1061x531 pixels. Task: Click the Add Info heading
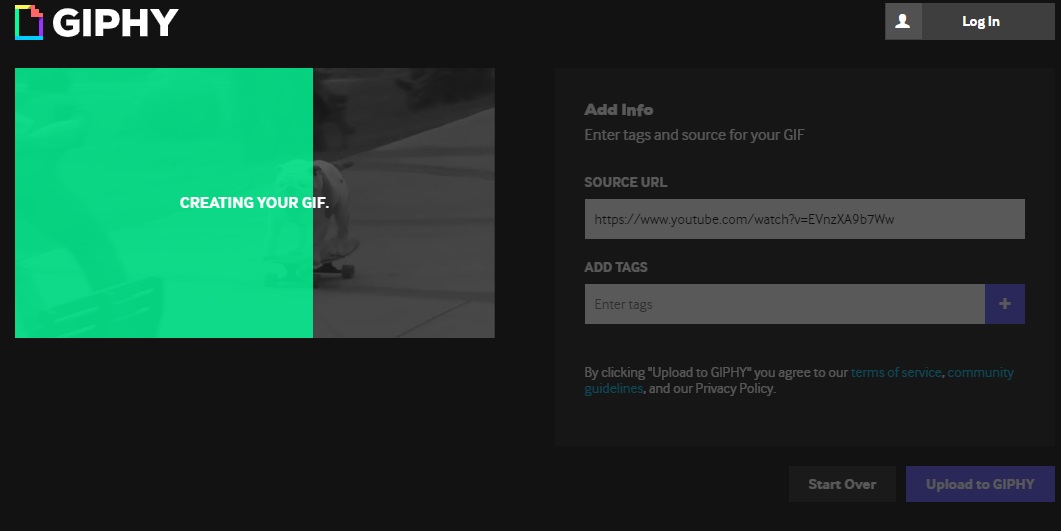point(618,110)
